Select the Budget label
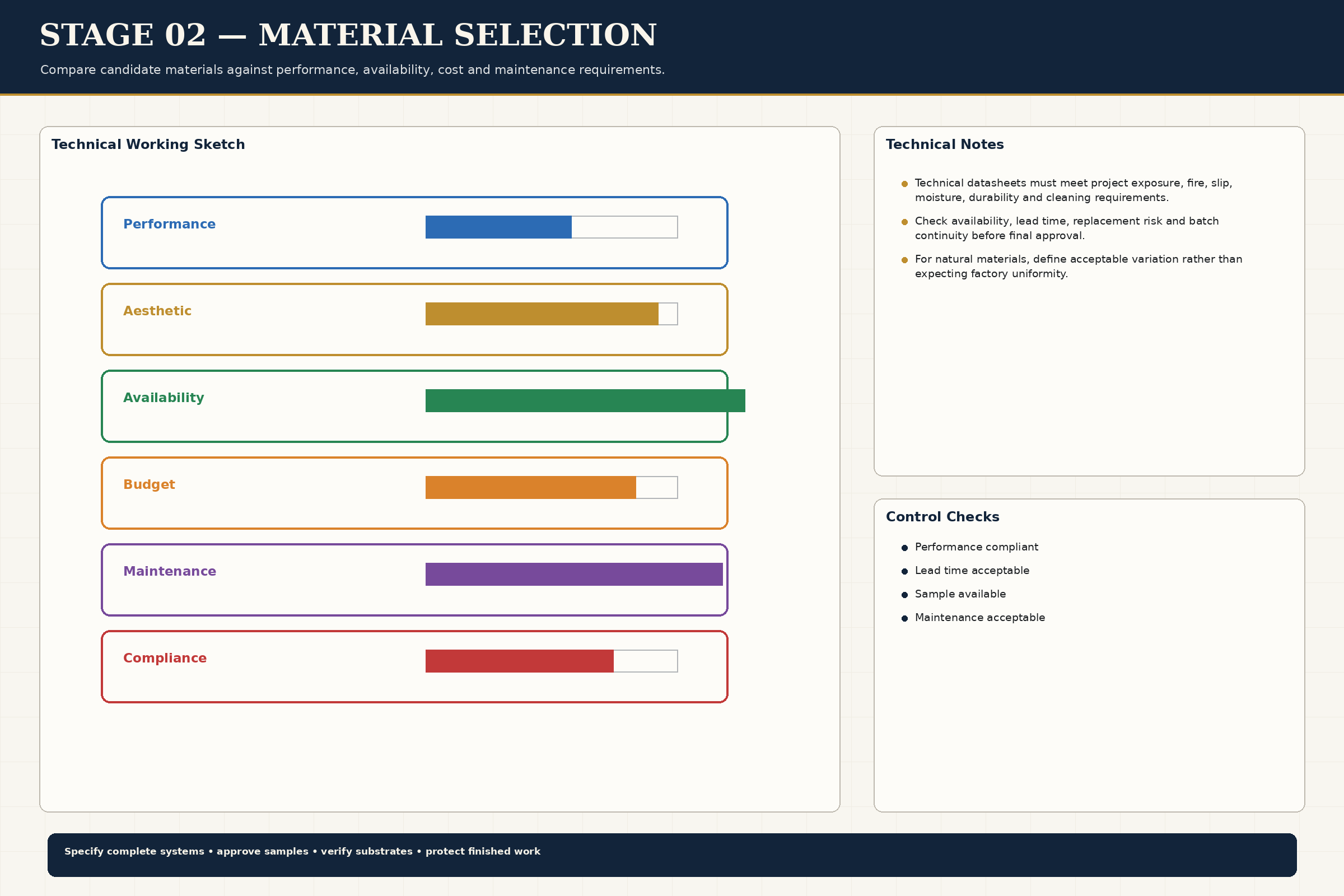Image resolution: width=1344 pixels, height=896 pixels. point(149,484)
